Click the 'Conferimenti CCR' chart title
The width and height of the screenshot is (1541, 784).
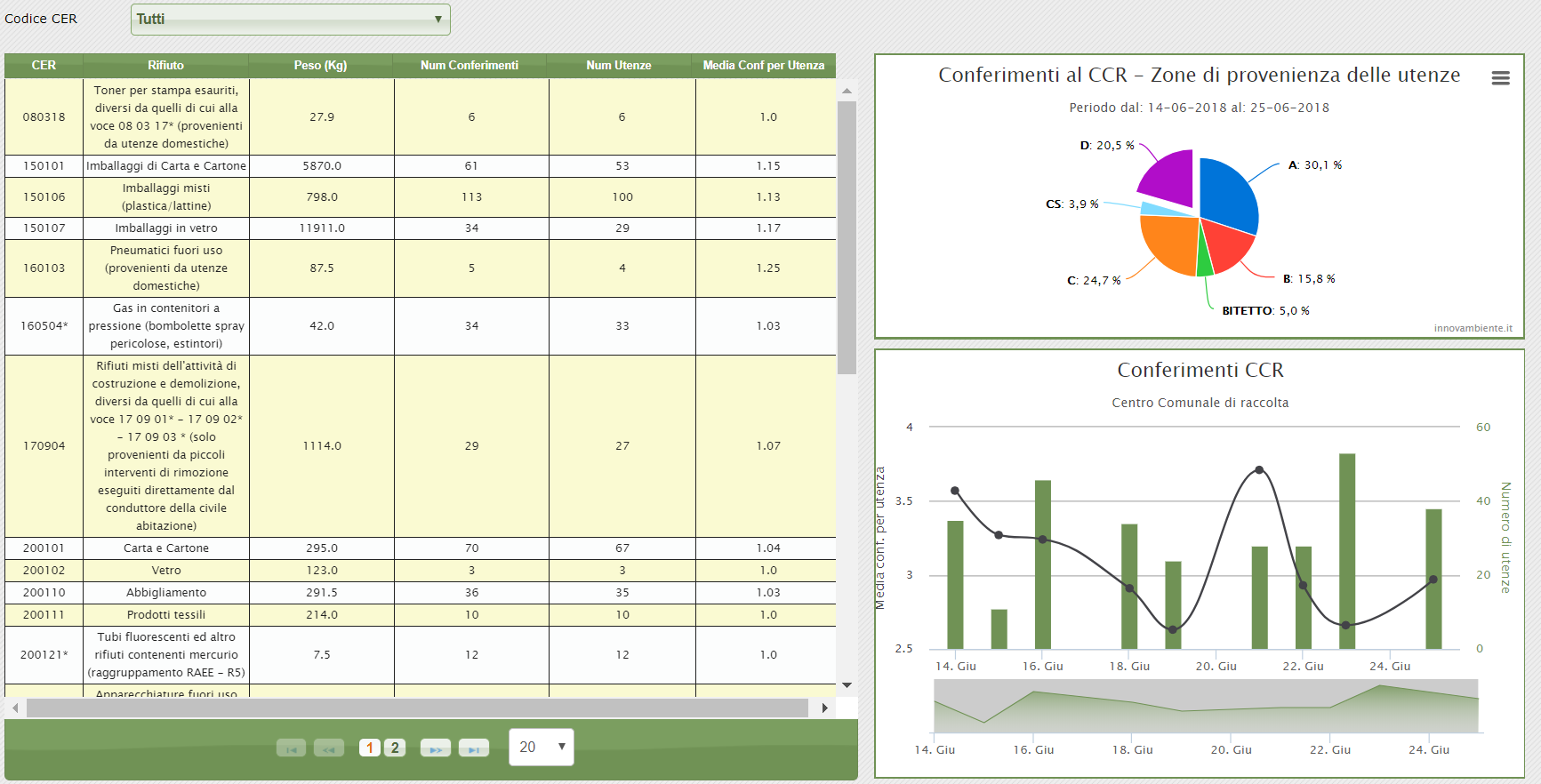click(1200, 370)
